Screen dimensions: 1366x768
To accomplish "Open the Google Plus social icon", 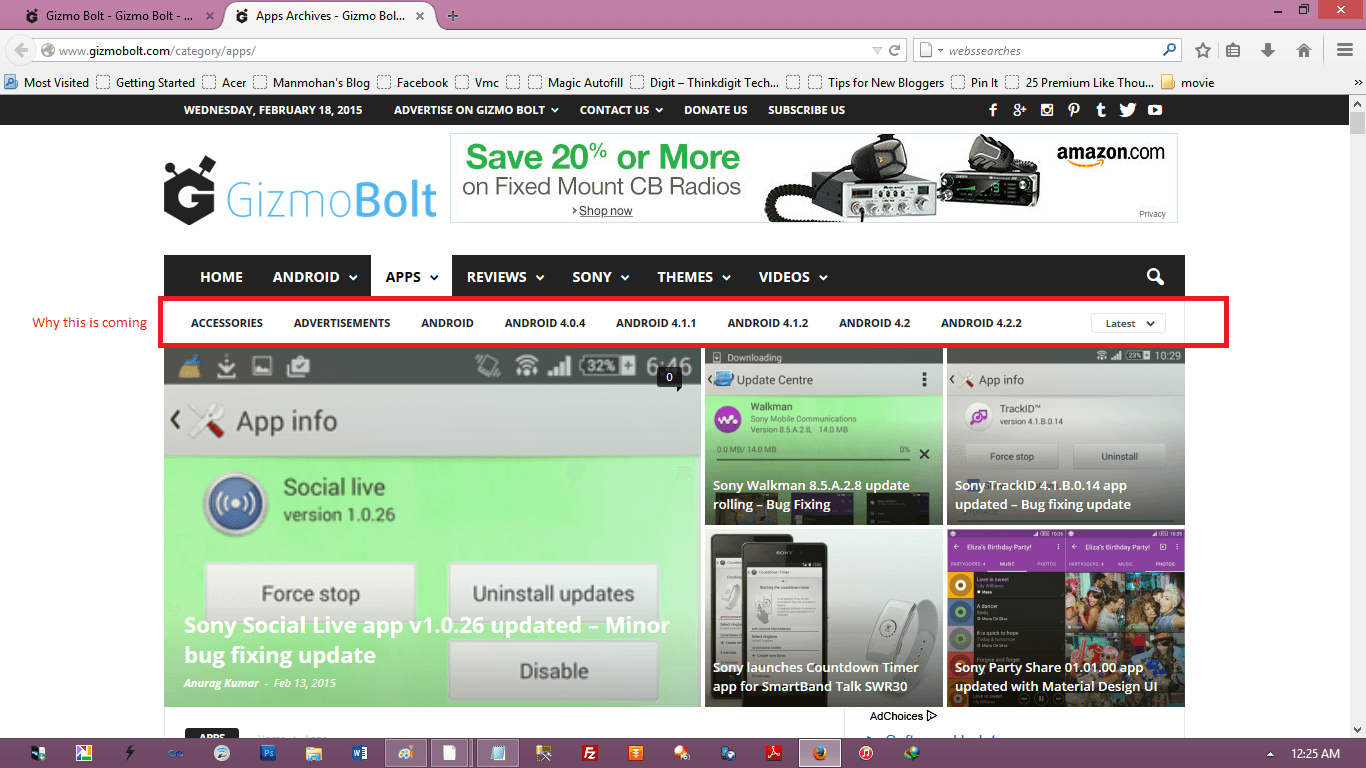I will 1019,110.
